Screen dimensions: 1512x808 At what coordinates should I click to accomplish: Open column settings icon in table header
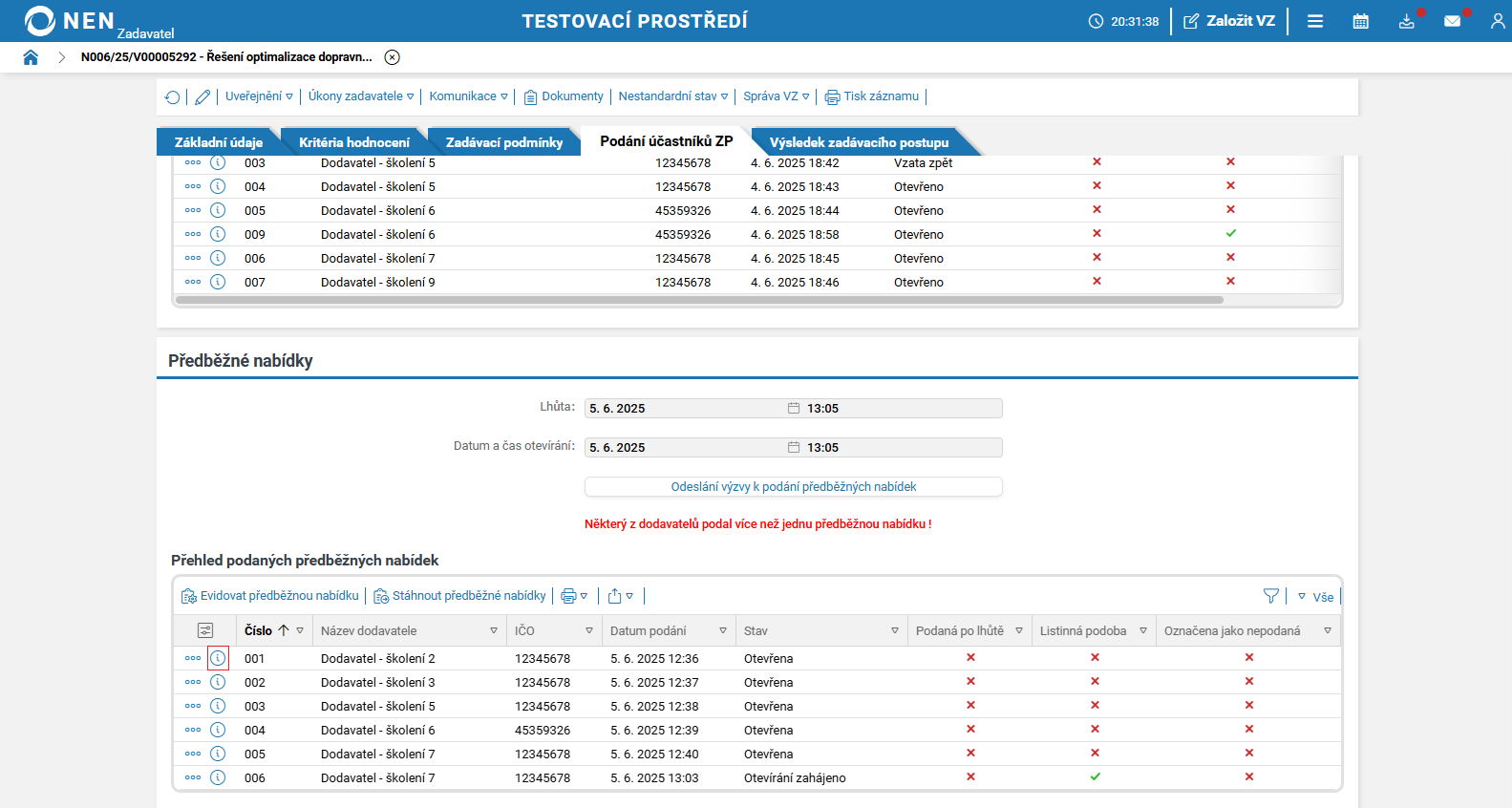pos(205,630)
